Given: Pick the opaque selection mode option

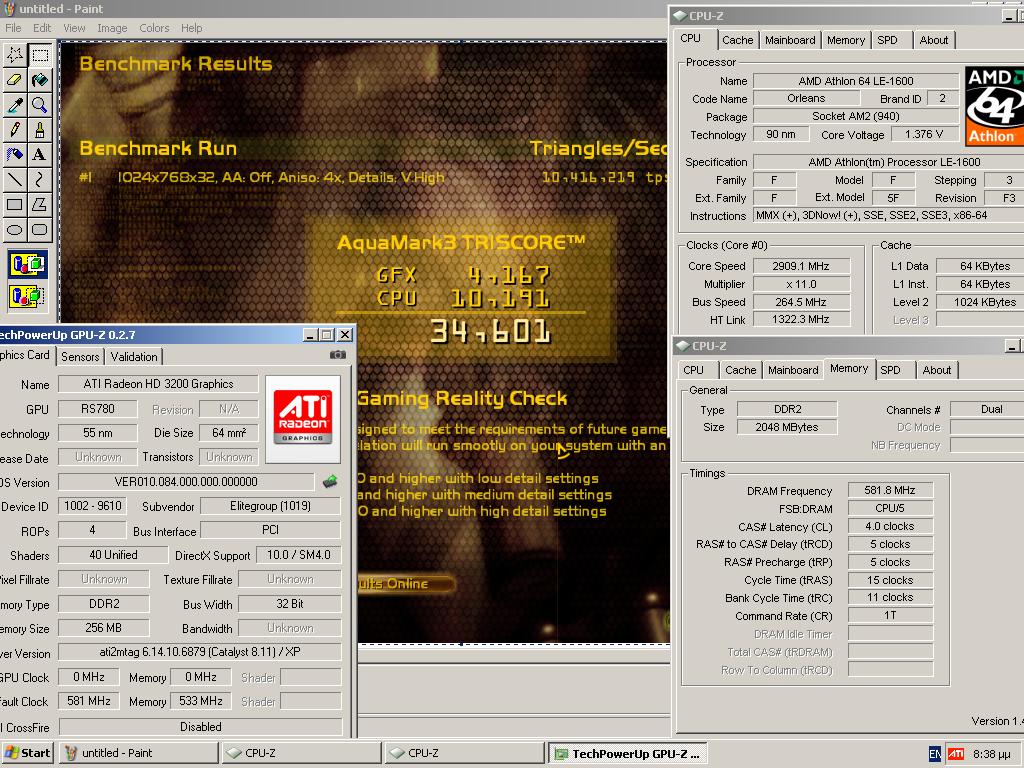Looking at the screenshot, I should pyautogui.click(x=27, y=264).
